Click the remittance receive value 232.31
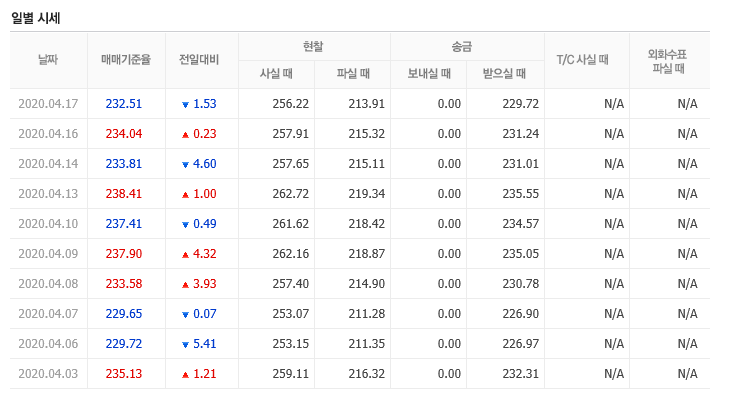This screenshot has height=403, width=730. pyautogui.click(x=520, y=374)
